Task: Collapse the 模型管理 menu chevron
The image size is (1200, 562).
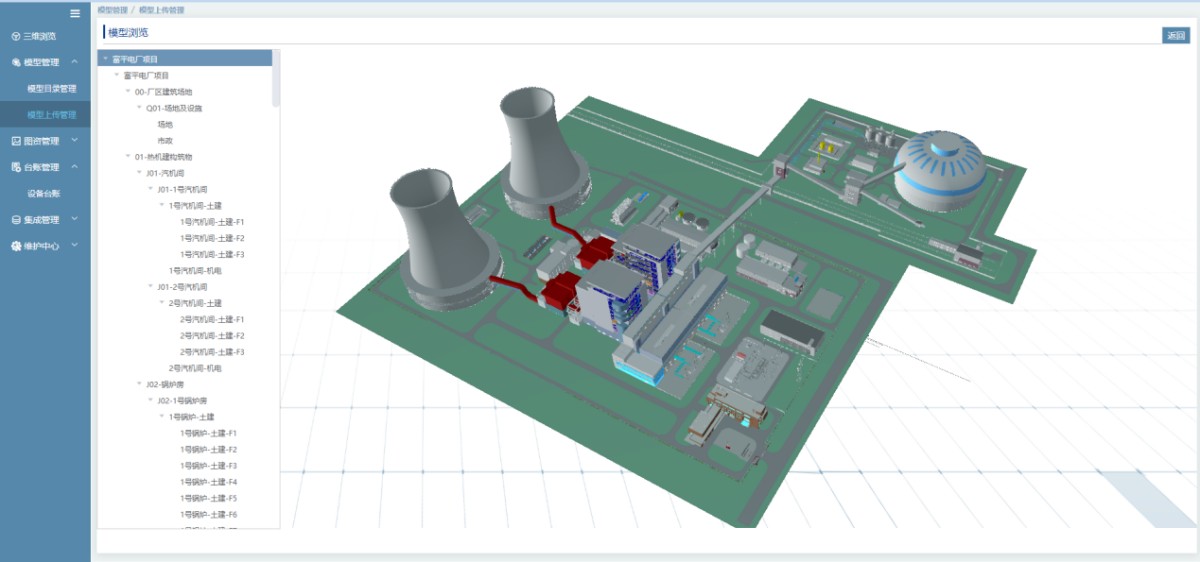Action: (75, 62)
